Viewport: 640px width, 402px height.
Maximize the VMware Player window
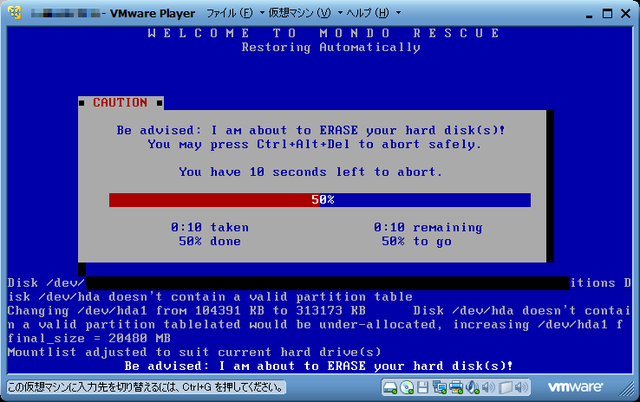[x=607, y=13]
